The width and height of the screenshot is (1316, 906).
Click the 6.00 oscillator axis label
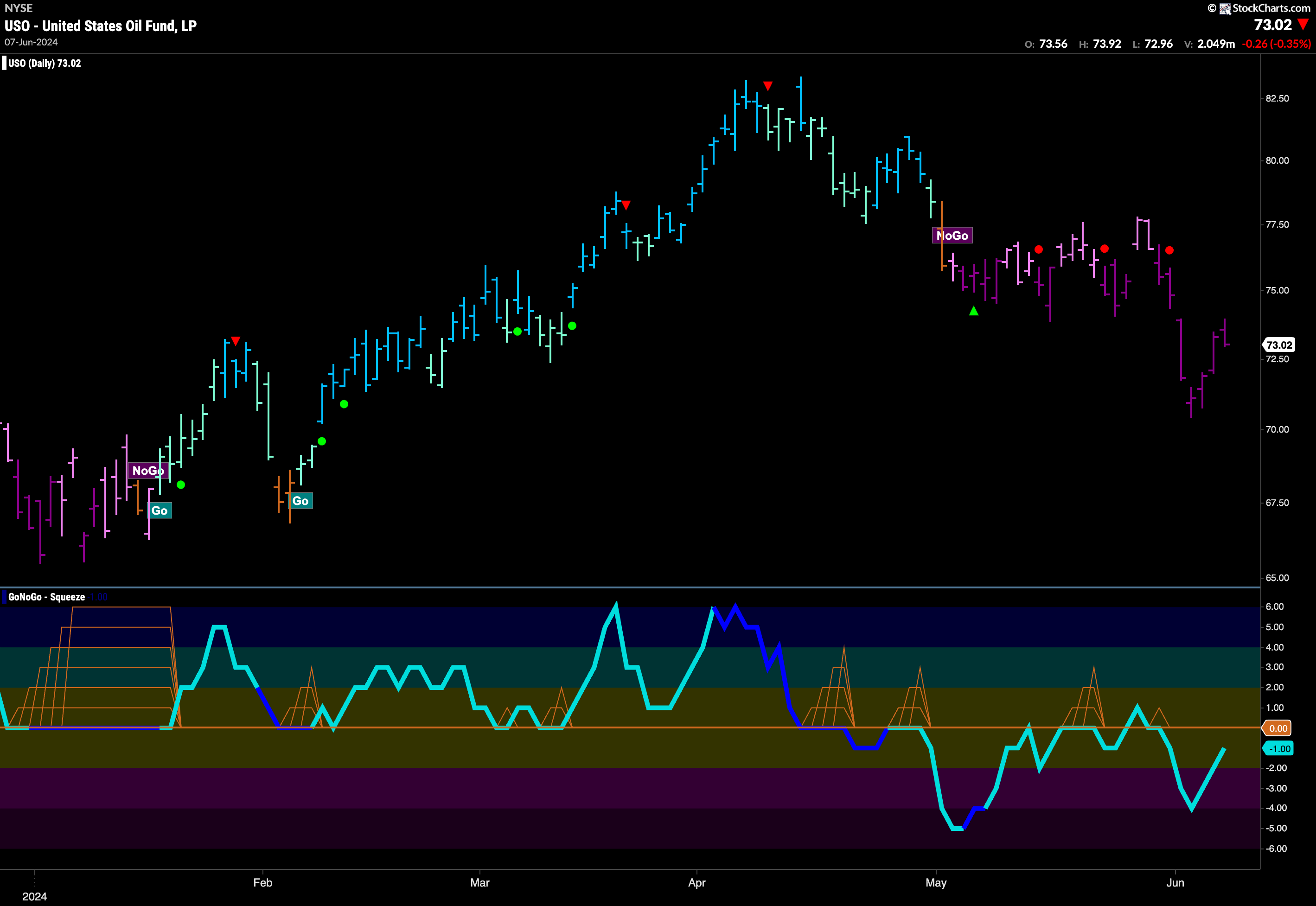tap(1275, 607)
